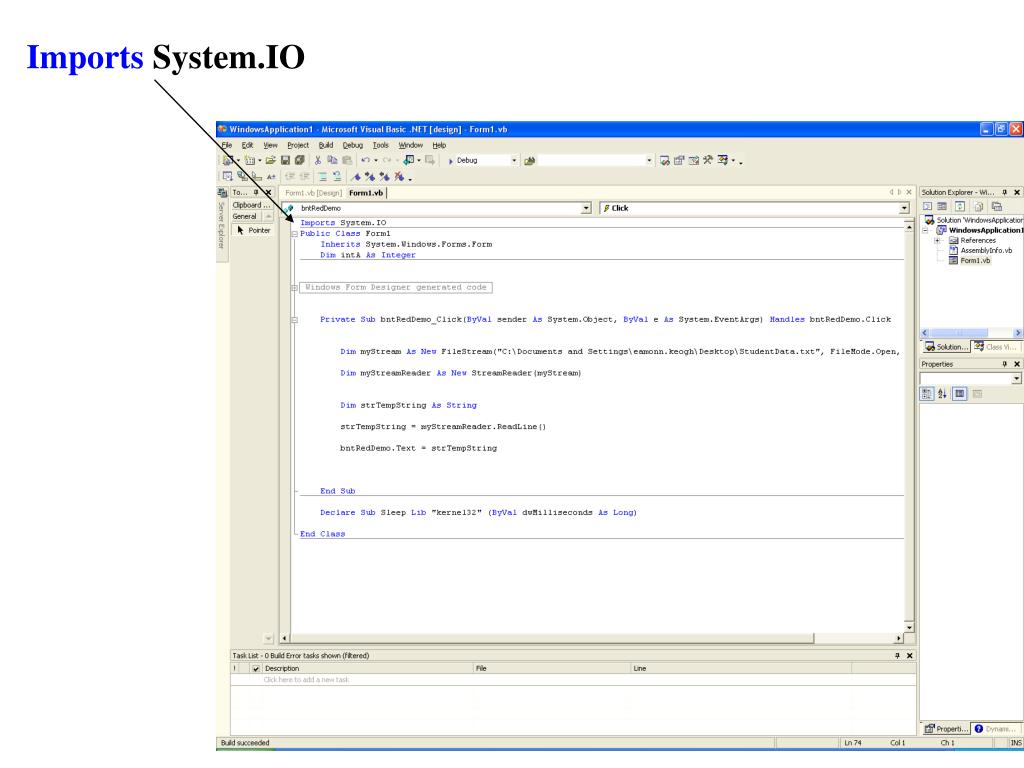Click the View Designer icon in Solution Explorer
The width and height of the screenshot is (1024, 768).
click(942, 206)
